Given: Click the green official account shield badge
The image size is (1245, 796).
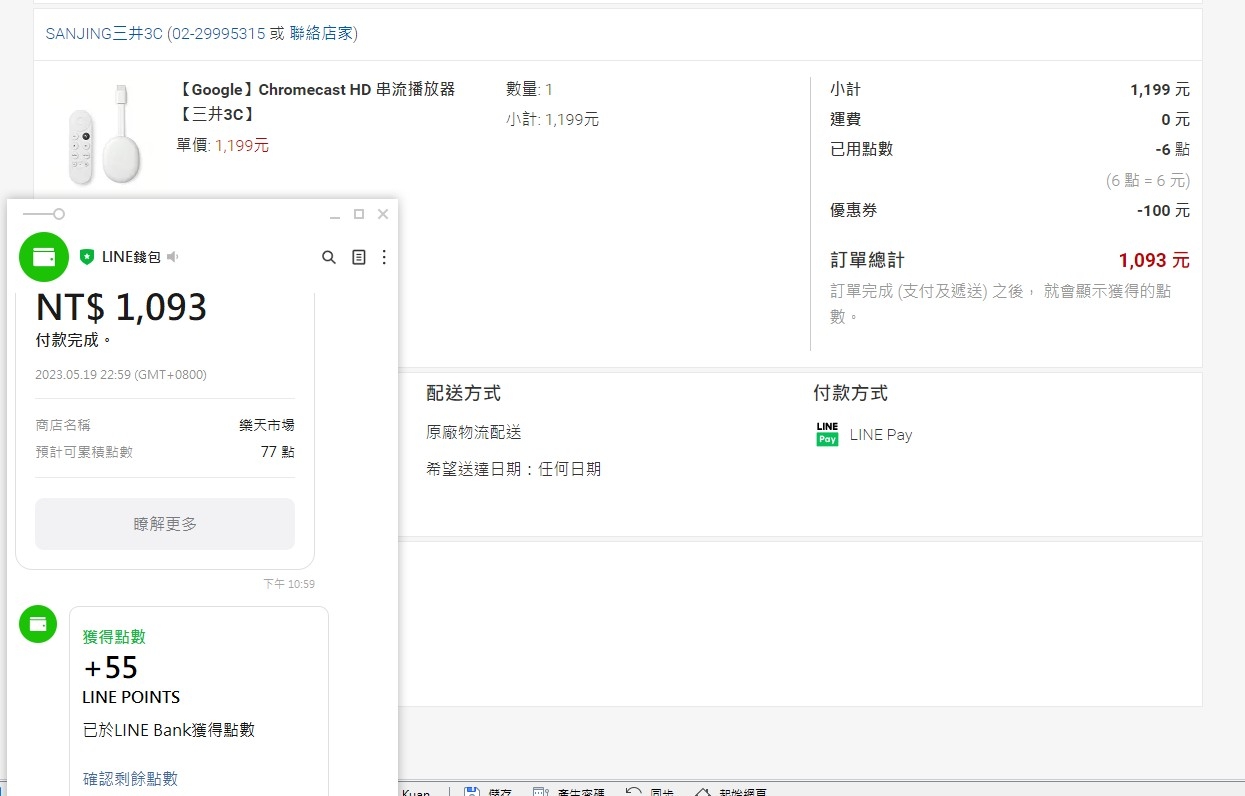Looking at the screenshot, I should 87,257.
